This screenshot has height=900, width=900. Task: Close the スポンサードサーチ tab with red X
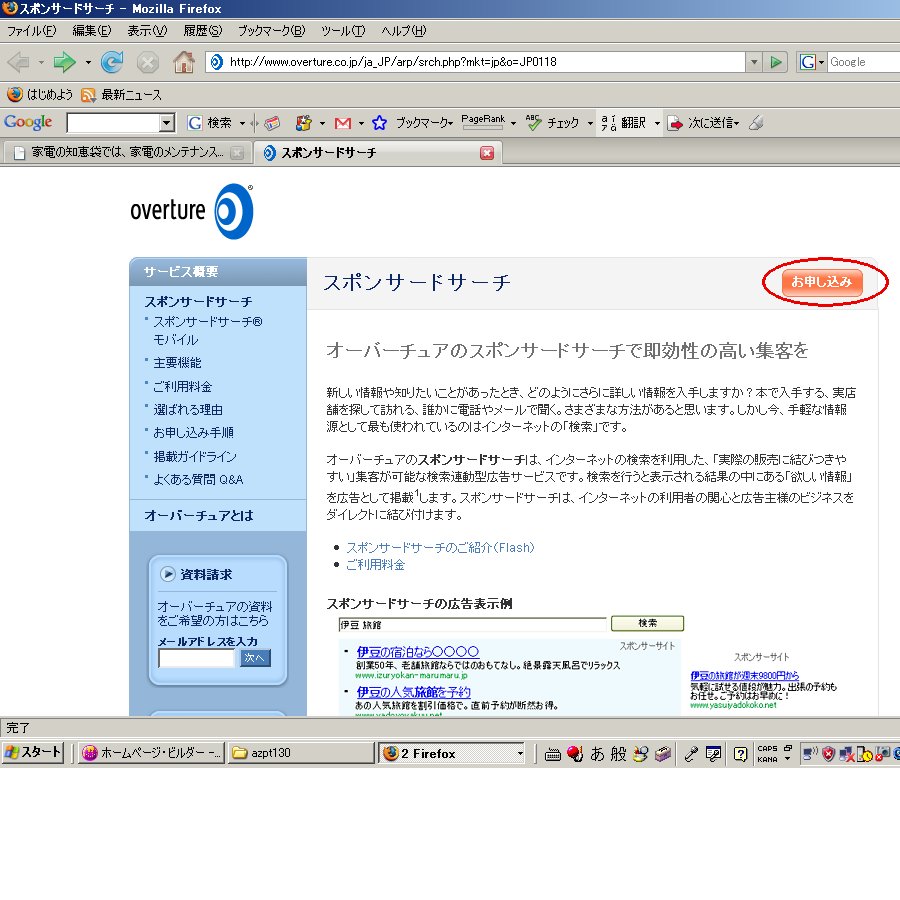(487, 153)
